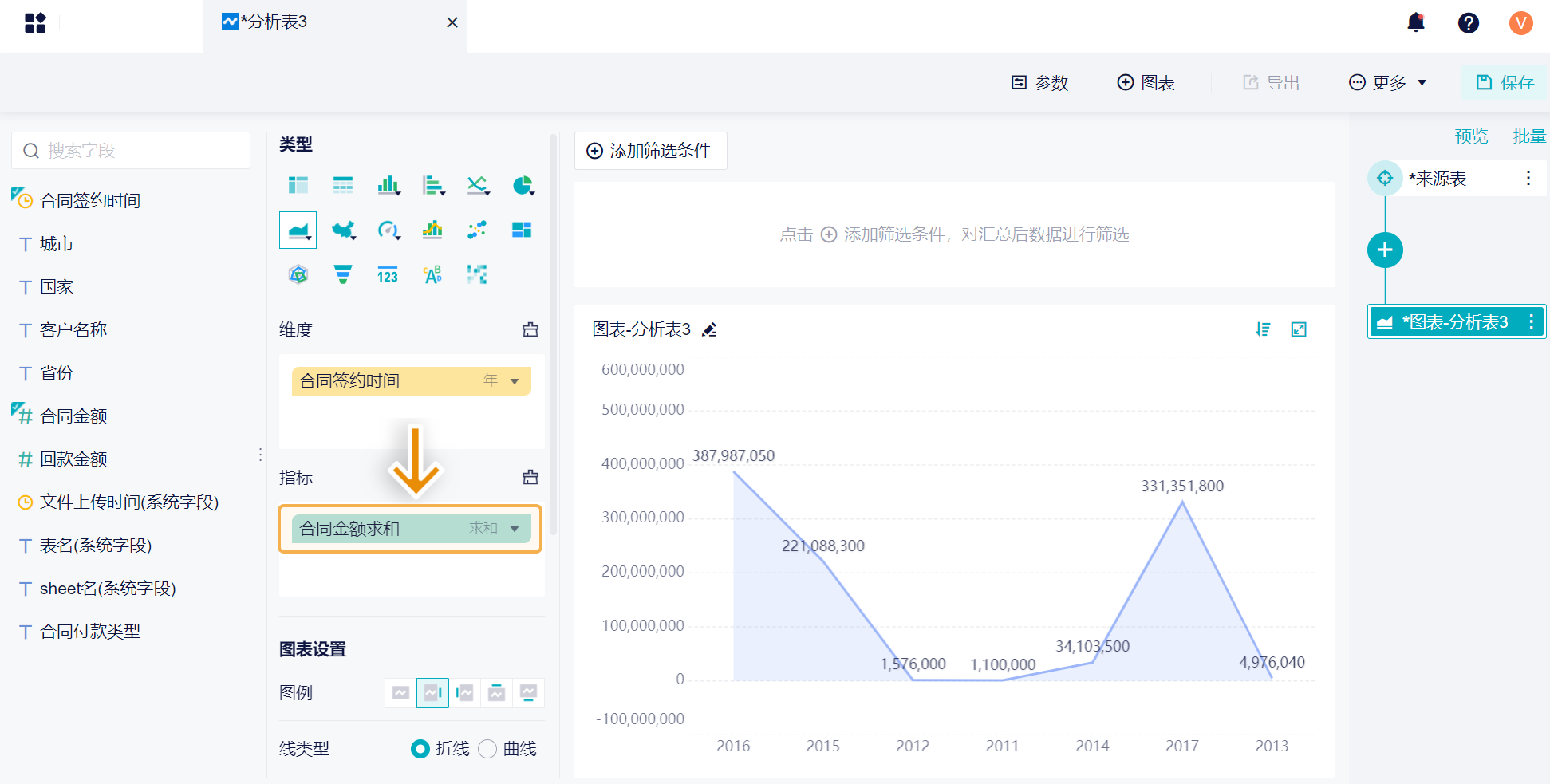Open the user avatar menu
This screenshot has width=1550, height=784.
coord(1521,22)
